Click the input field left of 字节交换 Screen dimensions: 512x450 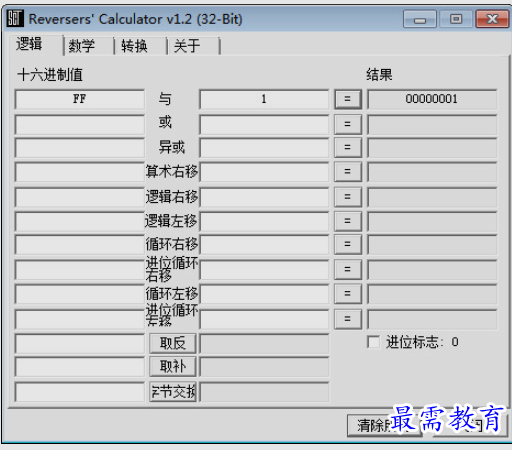click(80, 392)
